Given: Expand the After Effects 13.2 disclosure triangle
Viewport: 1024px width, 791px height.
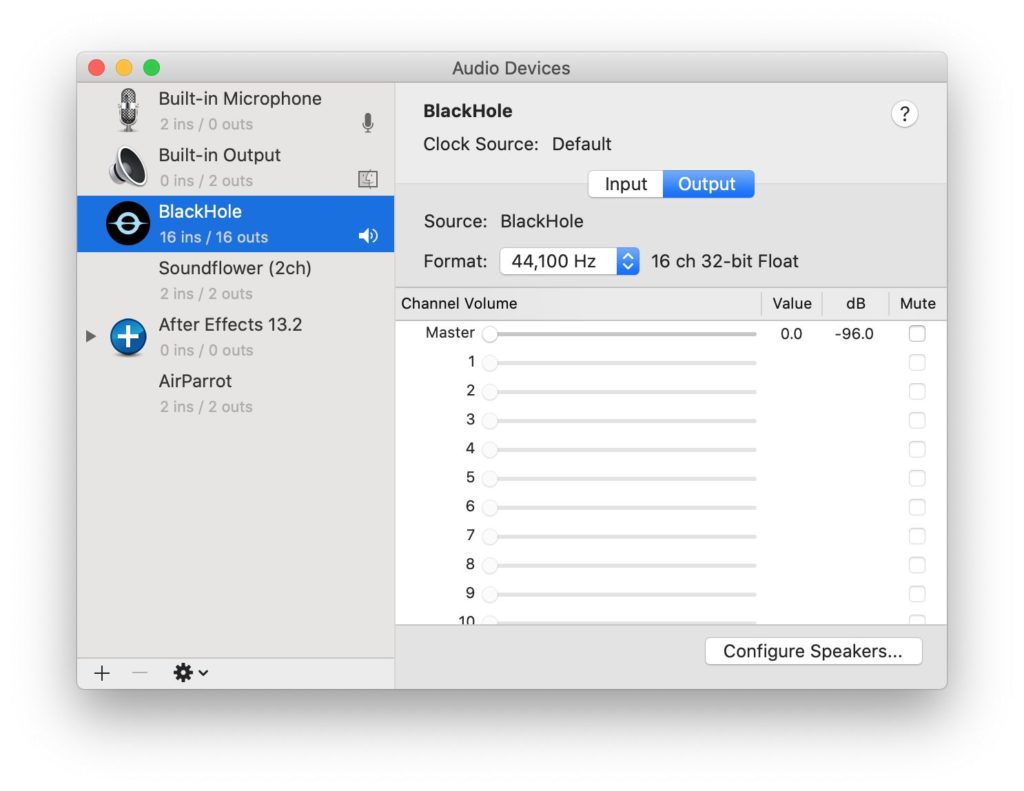Looking at the screenshot, I should click(90, 337).
